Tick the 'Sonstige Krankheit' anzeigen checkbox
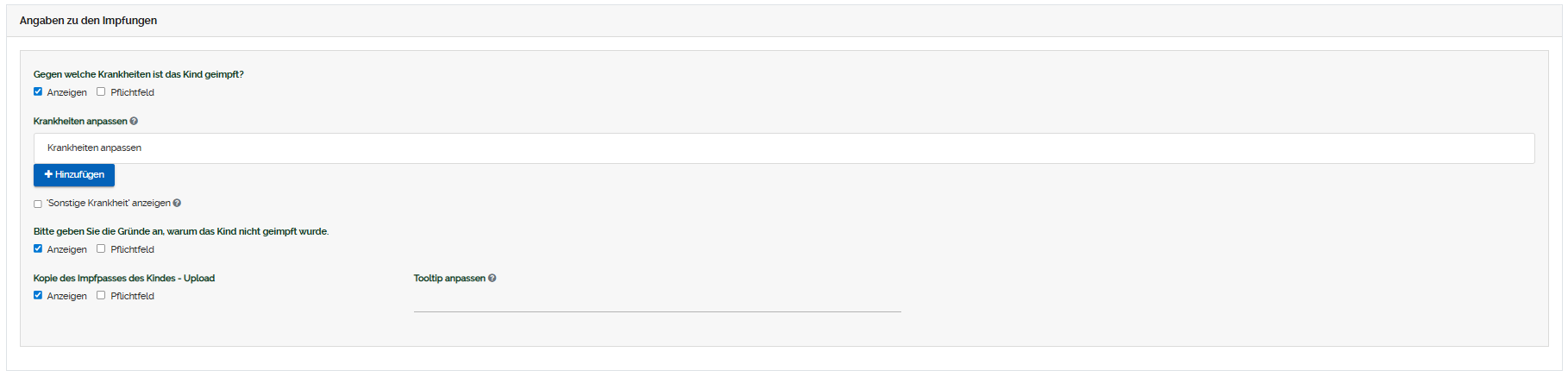Viewport: 1568px width, 377px height. point(38,204)
